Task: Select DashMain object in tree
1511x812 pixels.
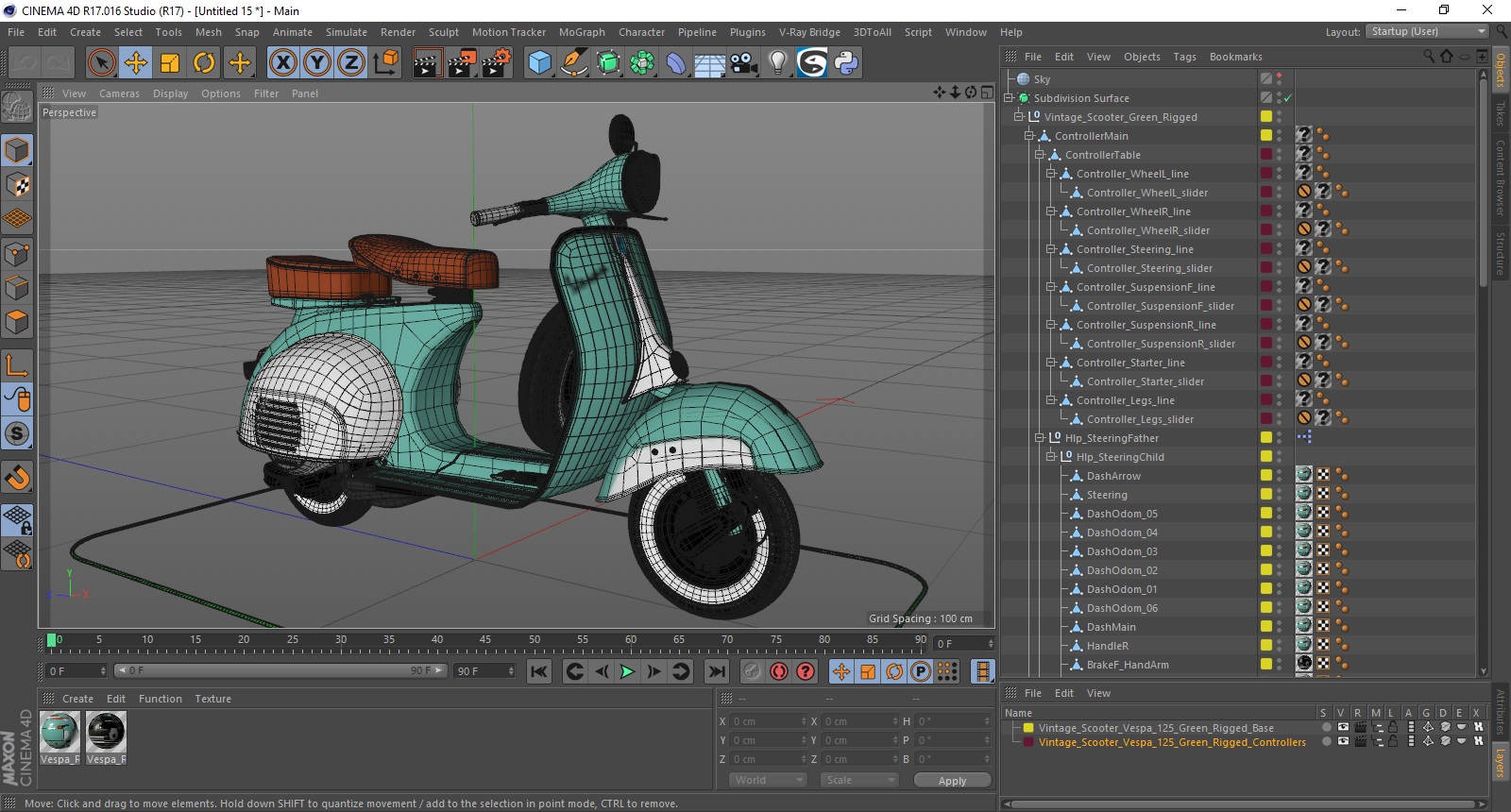Action: 1112,627
